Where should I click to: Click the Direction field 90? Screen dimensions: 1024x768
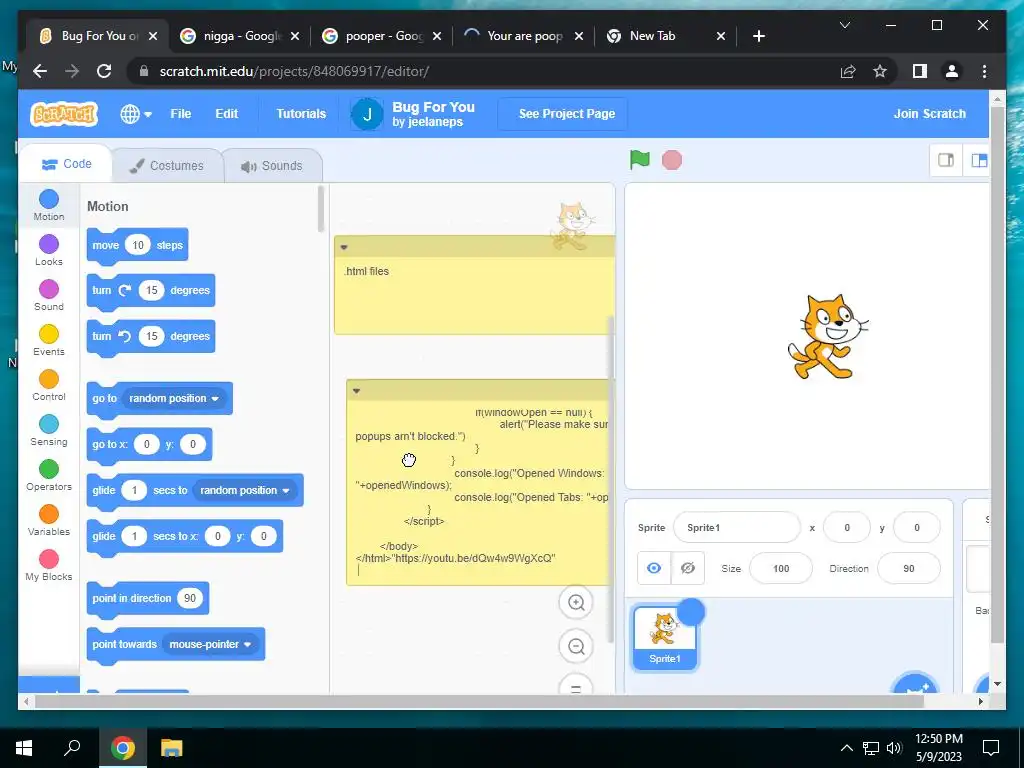tap(909, 568)
